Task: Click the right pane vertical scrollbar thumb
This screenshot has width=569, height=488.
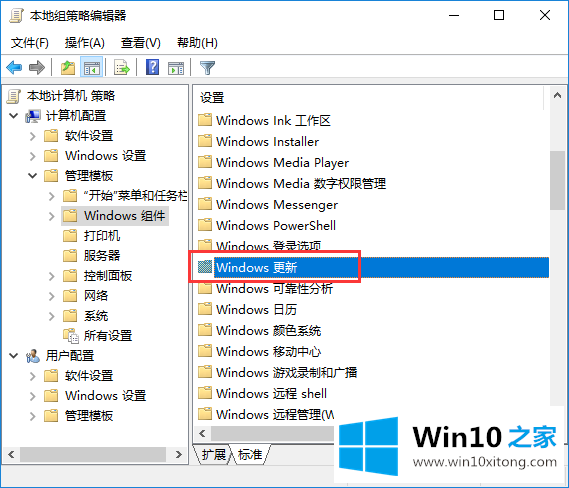Action: coord(557,180)
